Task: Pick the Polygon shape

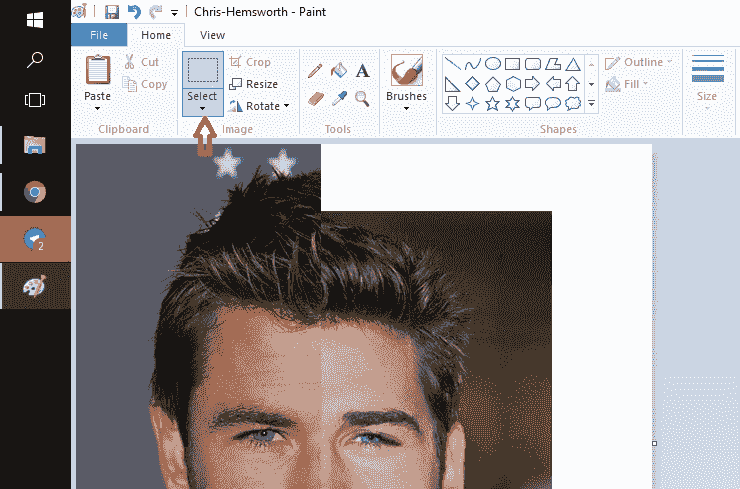Action: [553, 63]
